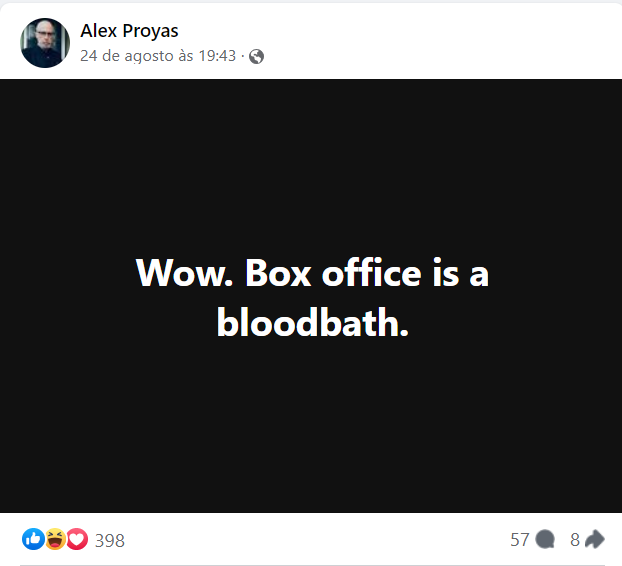Click the surname "Proyas" in the header

(x=151, y=31)
